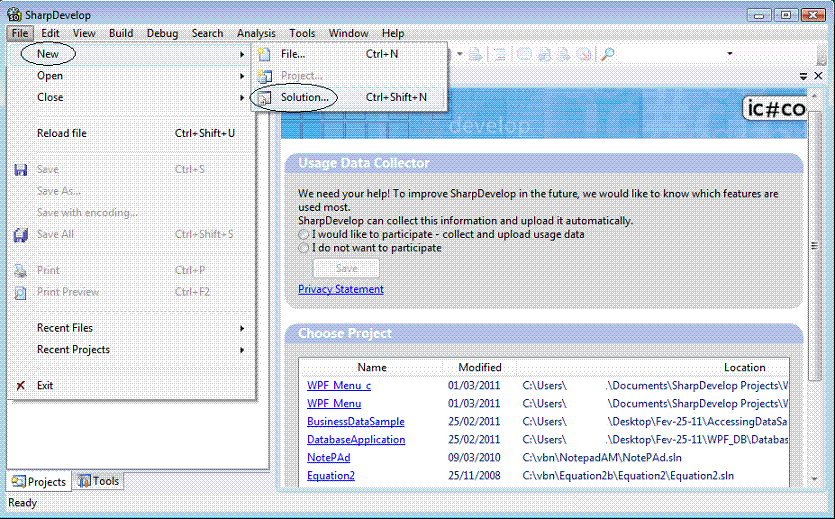Open the Privacy Statement link

pos(341,289)
